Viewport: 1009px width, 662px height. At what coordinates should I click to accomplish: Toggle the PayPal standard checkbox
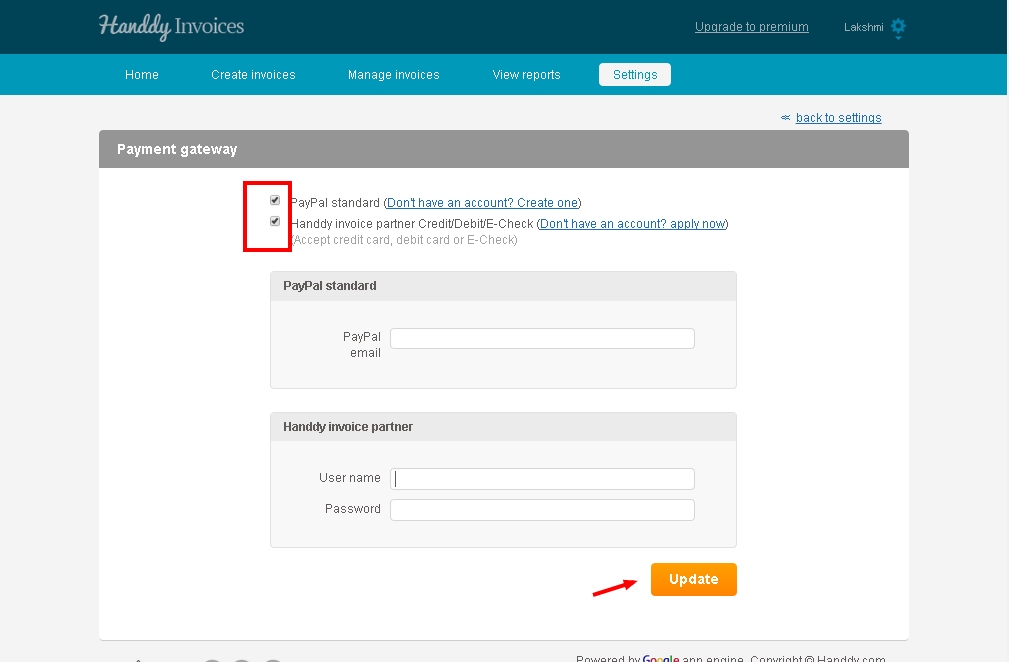point(275,200)
